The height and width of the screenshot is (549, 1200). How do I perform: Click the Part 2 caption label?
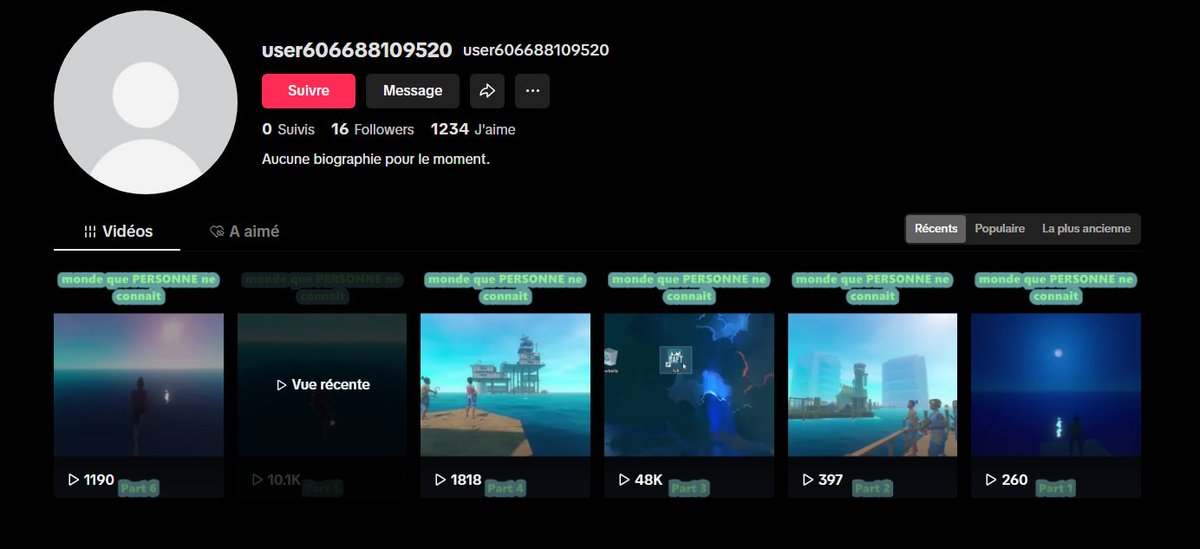pos(872,489)
